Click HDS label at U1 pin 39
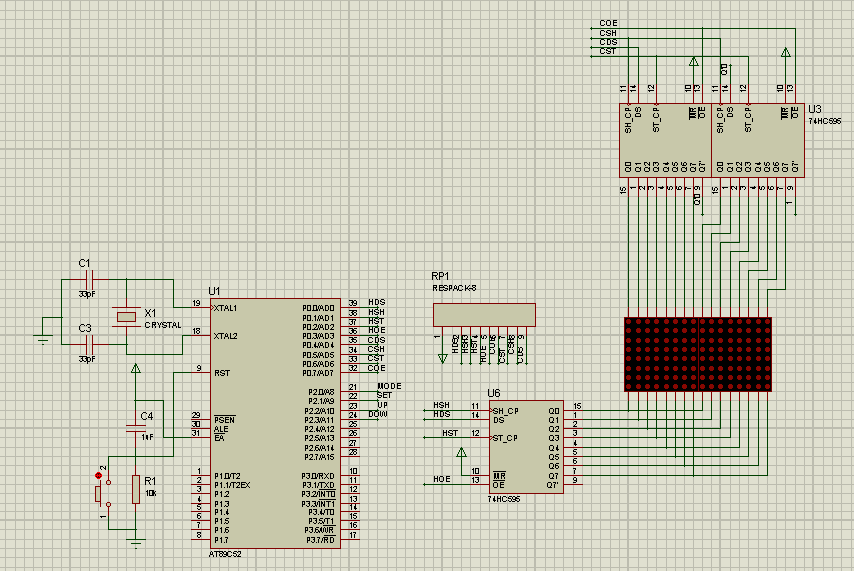This screenshot has width=854, height=571. click(x=376, y=302)
